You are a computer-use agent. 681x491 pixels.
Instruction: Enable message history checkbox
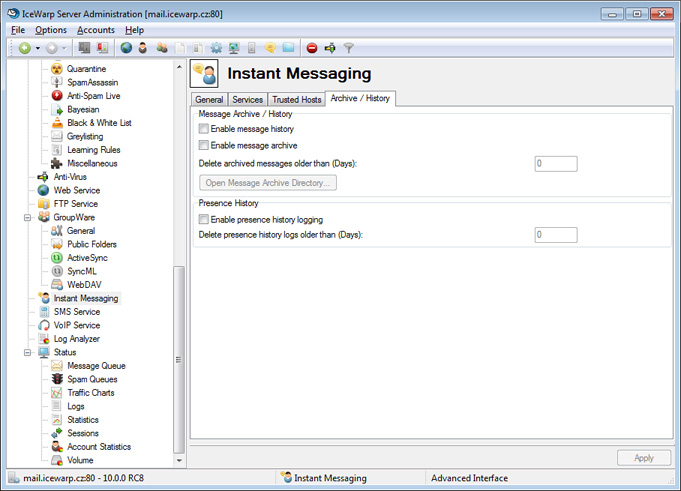[x=204, y=129]
